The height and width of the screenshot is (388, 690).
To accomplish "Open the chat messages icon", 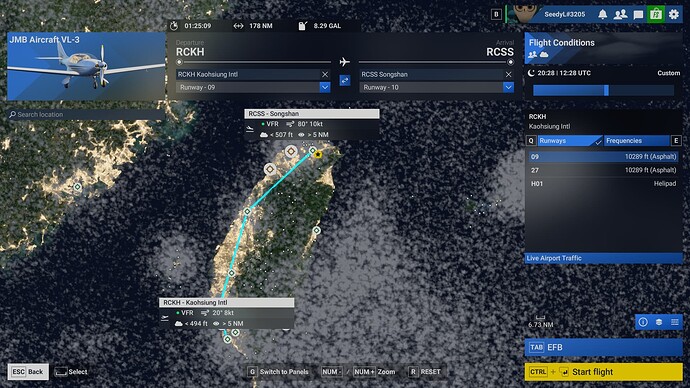I will tap(638, 15).
